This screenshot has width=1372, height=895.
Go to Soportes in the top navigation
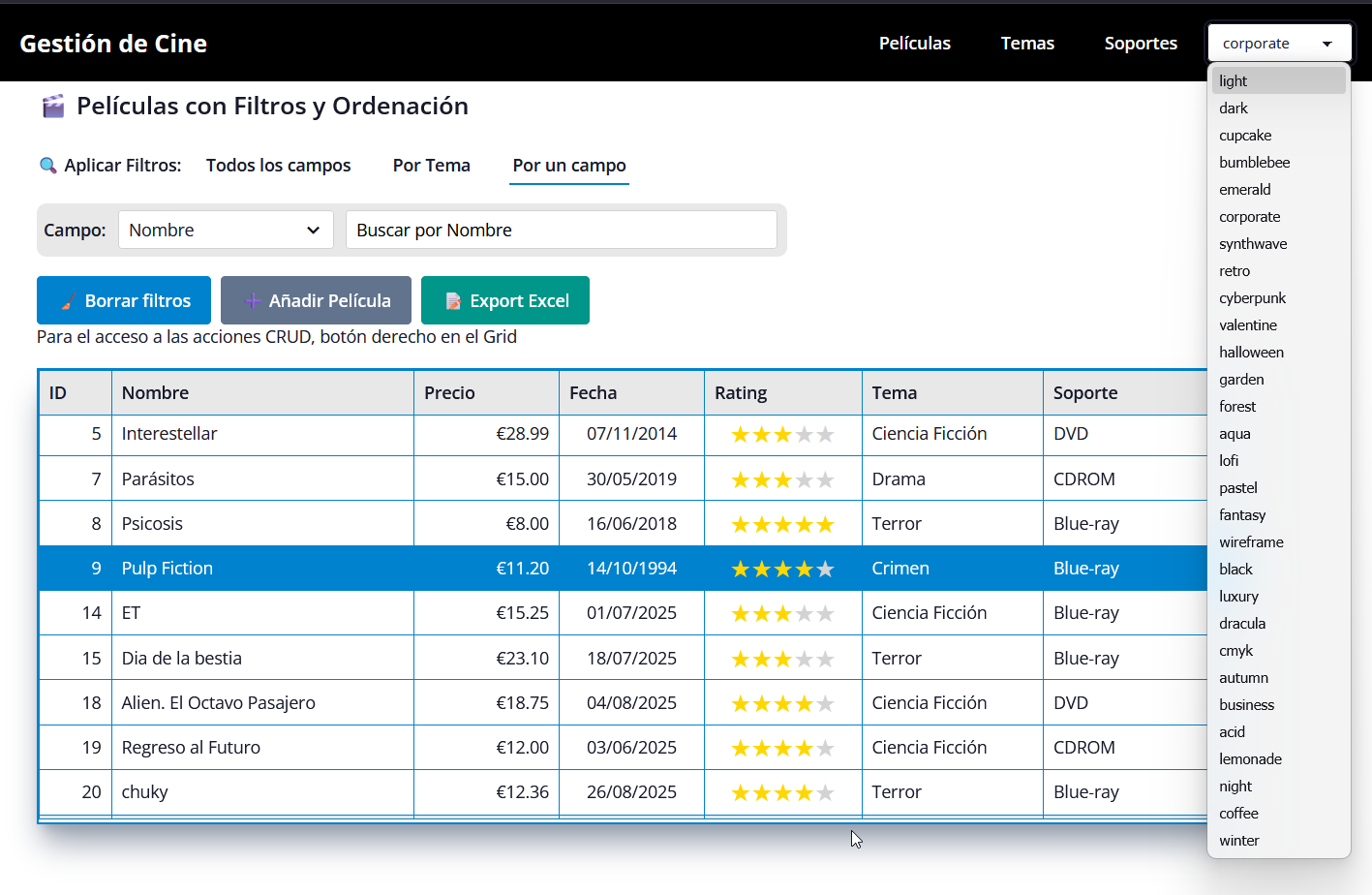click(1141, 44)
